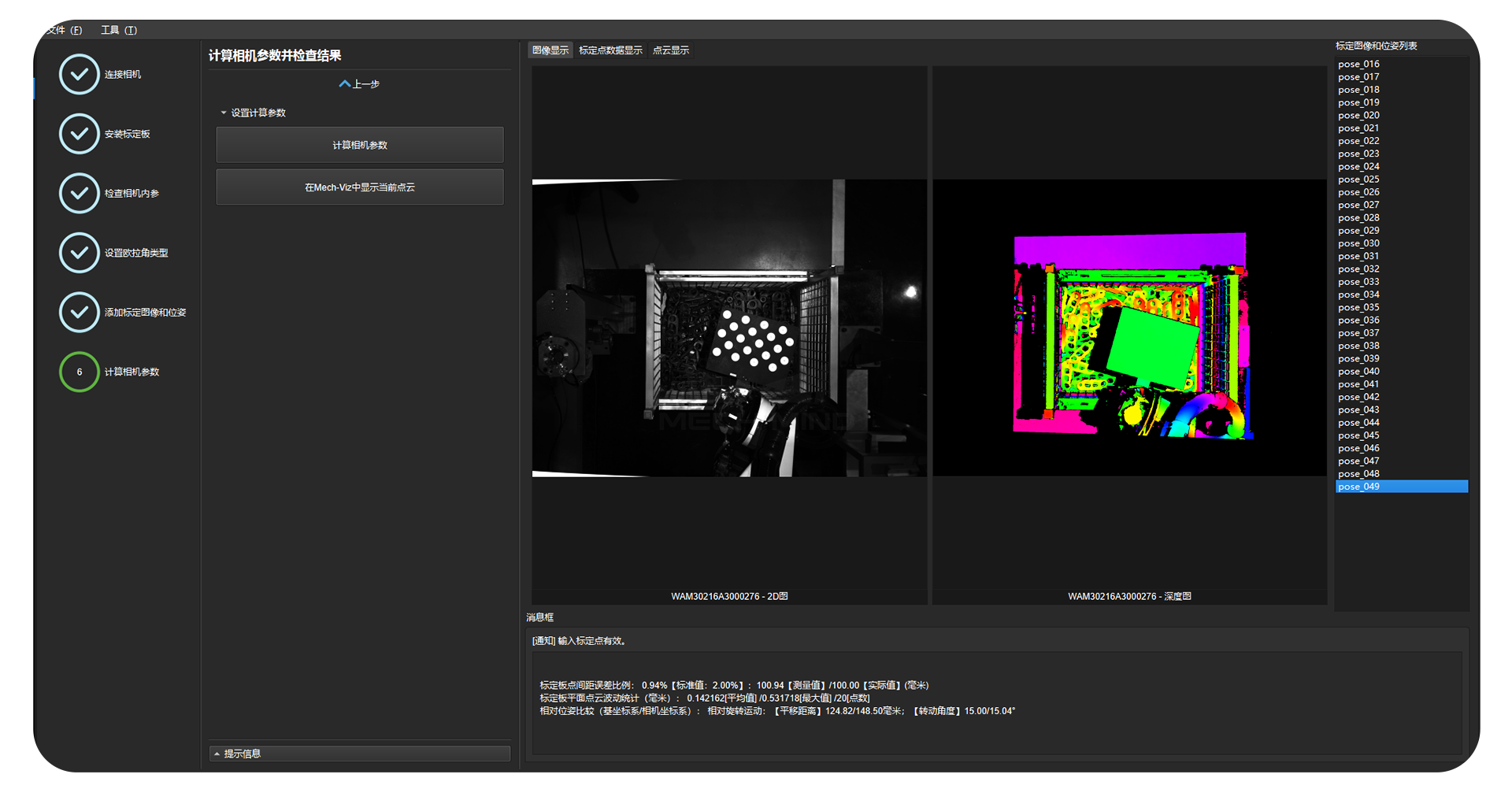The image size is (1512, 789).
Task: Select step 6 计算相机参数 circle icon
Action: click(x=79, y=372)
